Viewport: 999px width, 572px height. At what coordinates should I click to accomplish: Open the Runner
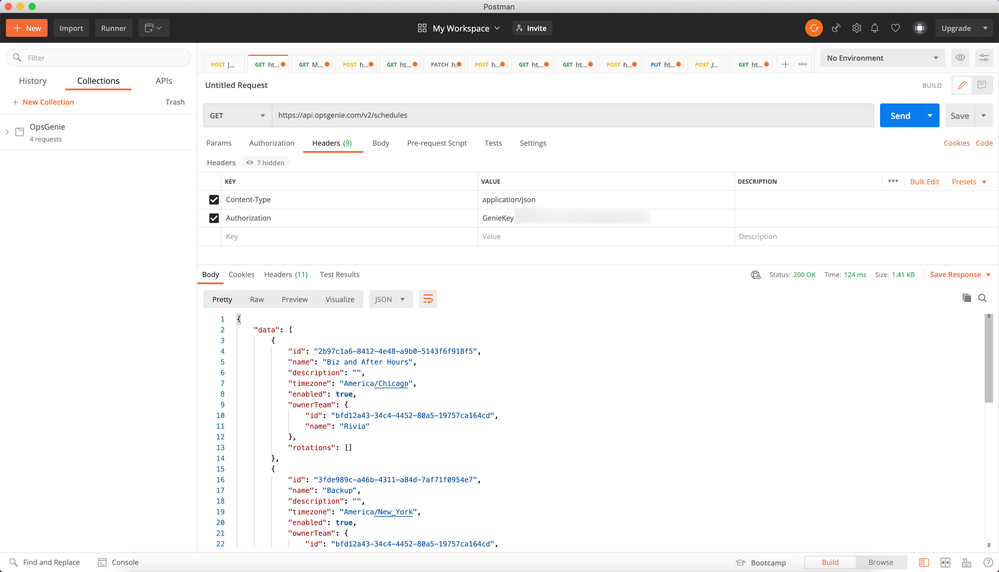click(113, 28)
